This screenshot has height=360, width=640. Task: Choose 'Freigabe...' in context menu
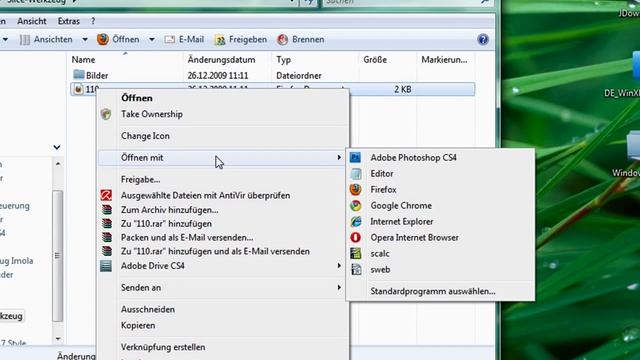click(140, 180)
